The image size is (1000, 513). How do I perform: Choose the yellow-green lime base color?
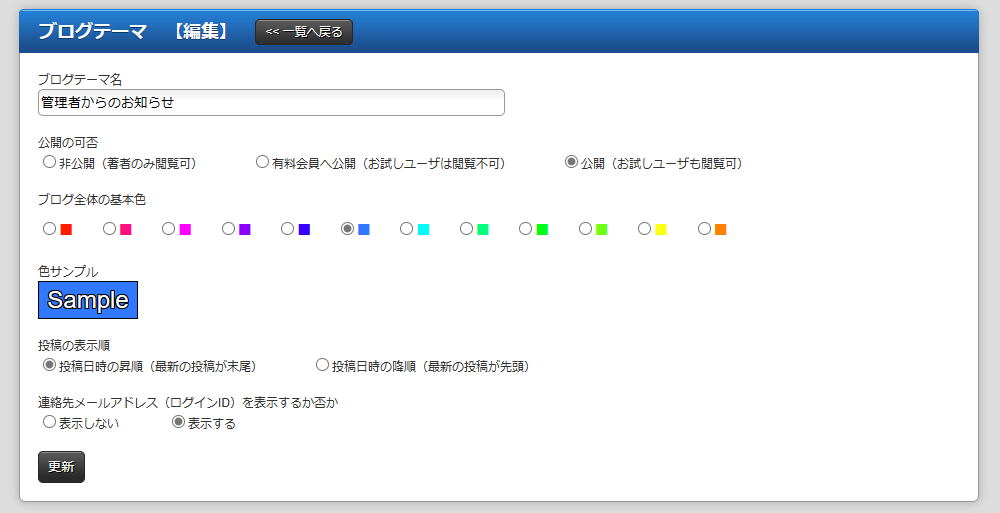click(585, 229)
